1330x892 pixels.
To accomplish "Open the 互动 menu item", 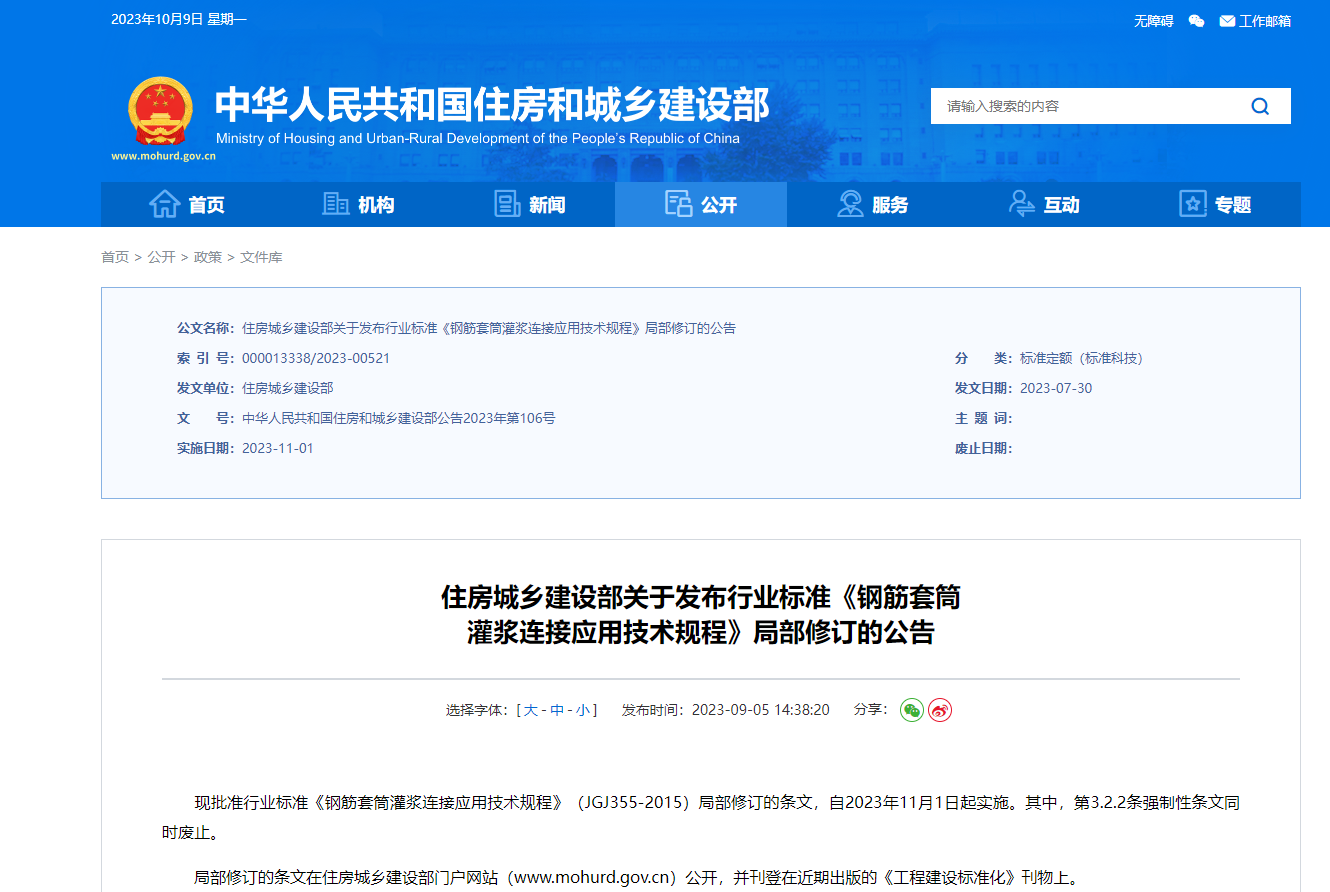I will click(x=1058, y=204).
